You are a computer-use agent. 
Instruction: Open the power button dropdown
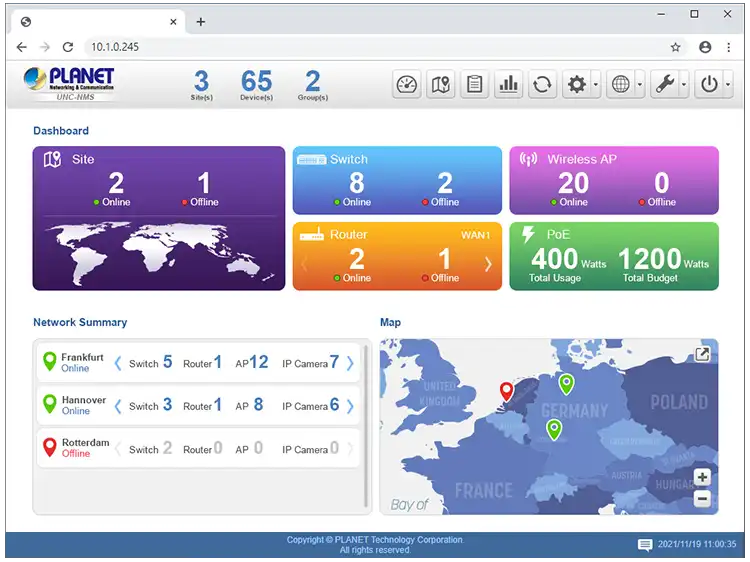(x=714, y=85)
